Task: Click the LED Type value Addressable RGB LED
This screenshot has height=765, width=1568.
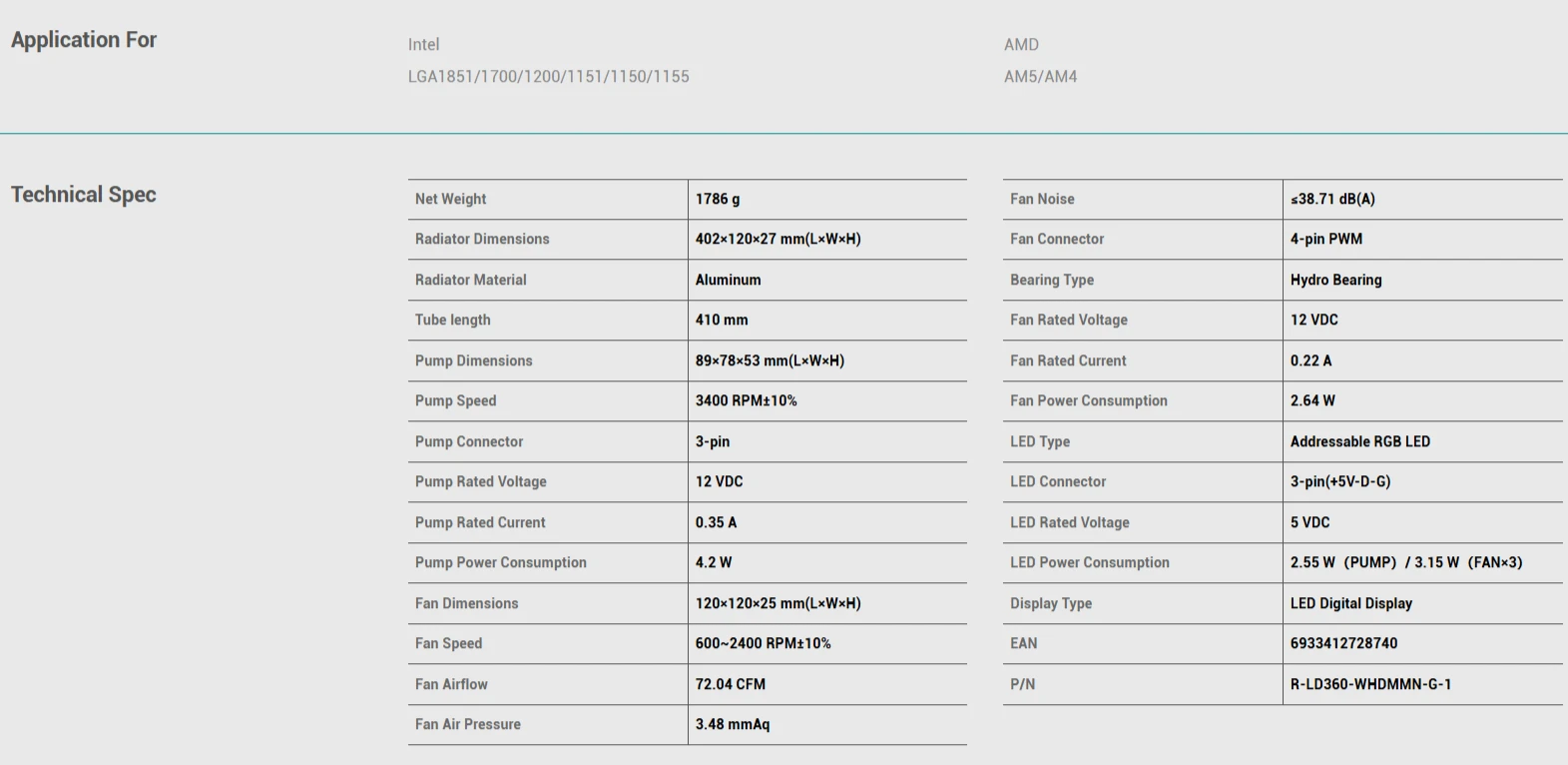Action: (1359, 441)
